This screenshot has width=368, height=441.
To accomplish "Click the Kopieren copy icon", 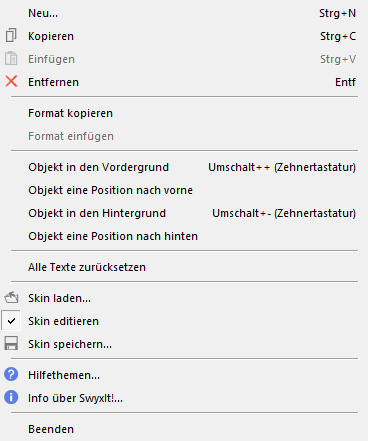I will point(11,35).
